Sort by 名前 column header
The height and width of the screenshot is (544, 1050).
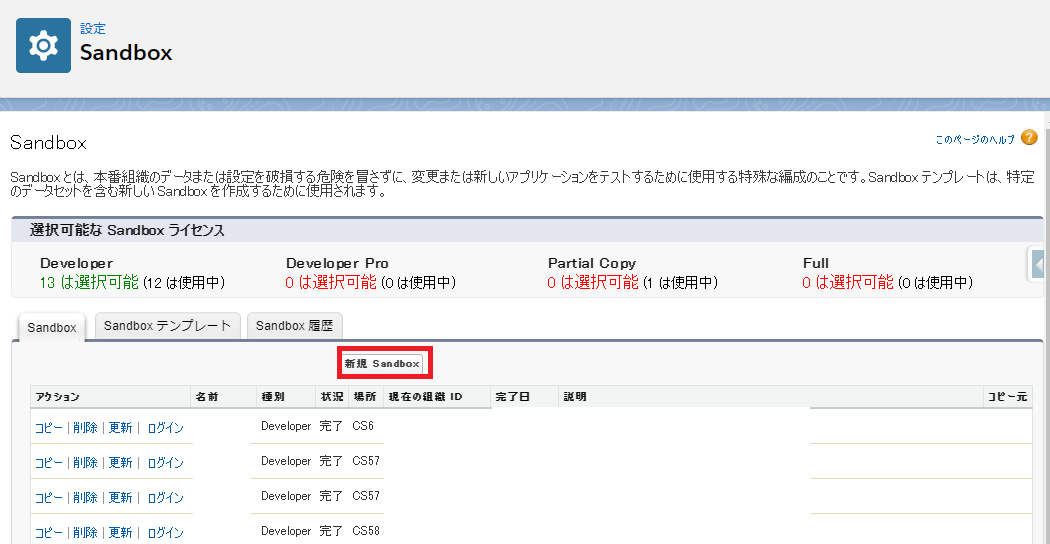[224, 397]
